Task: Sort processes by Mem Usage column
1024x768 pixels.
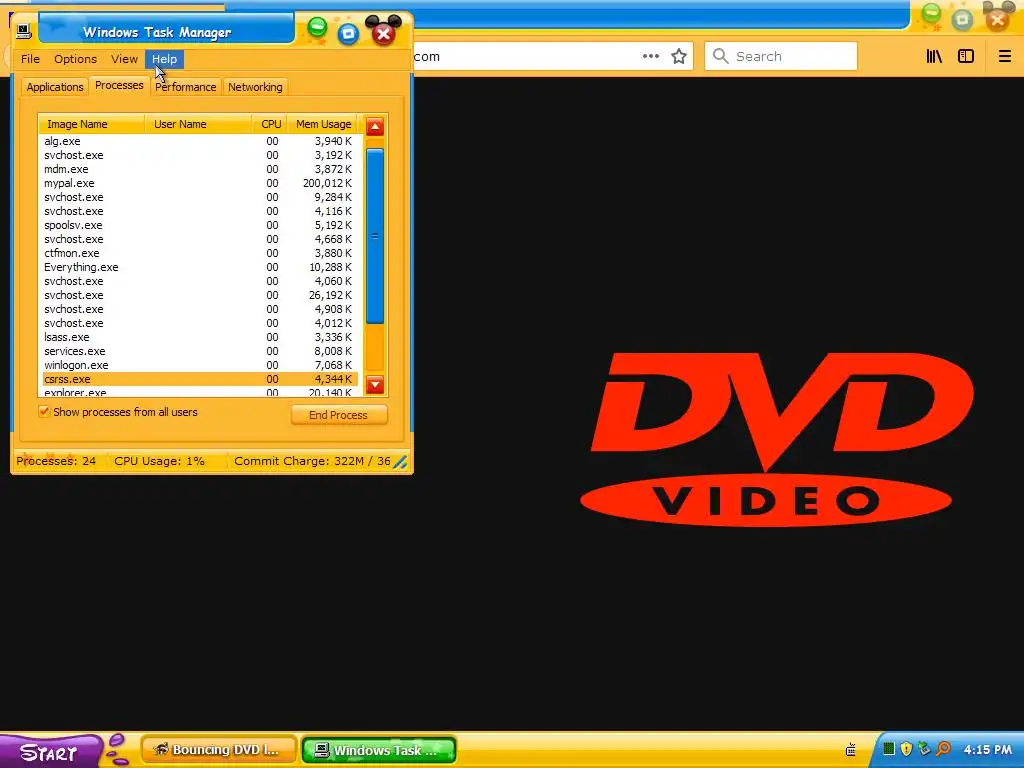Action: click(x=323, y=124)
